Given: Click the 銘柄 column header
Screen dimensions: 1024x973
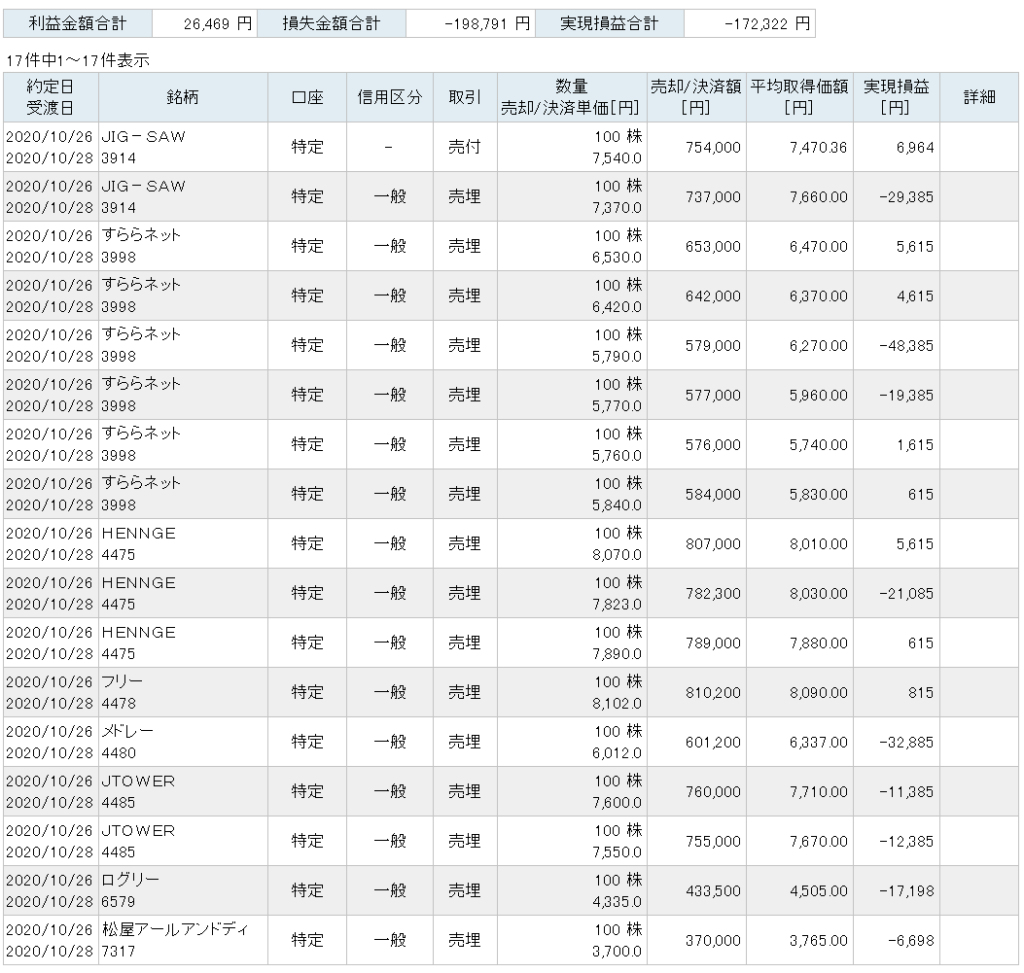Looking at the screenshot, I should 183,97.
